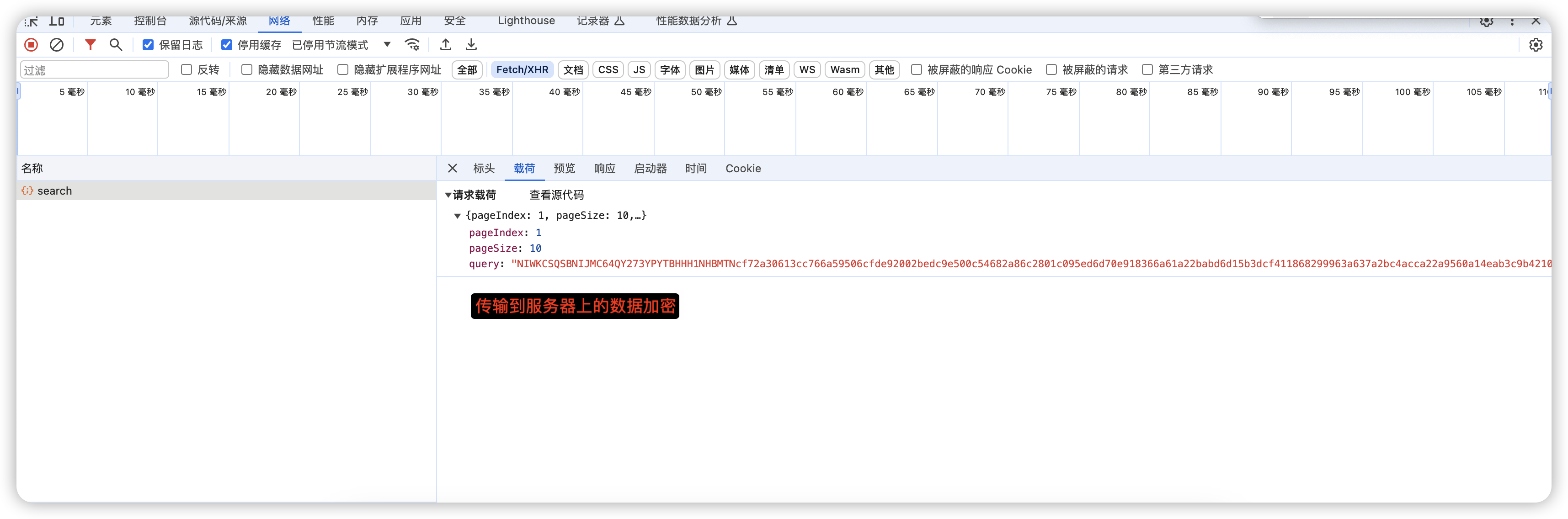Show Cookie tab of request
The image size is (1568, 519).
point(742,169)
